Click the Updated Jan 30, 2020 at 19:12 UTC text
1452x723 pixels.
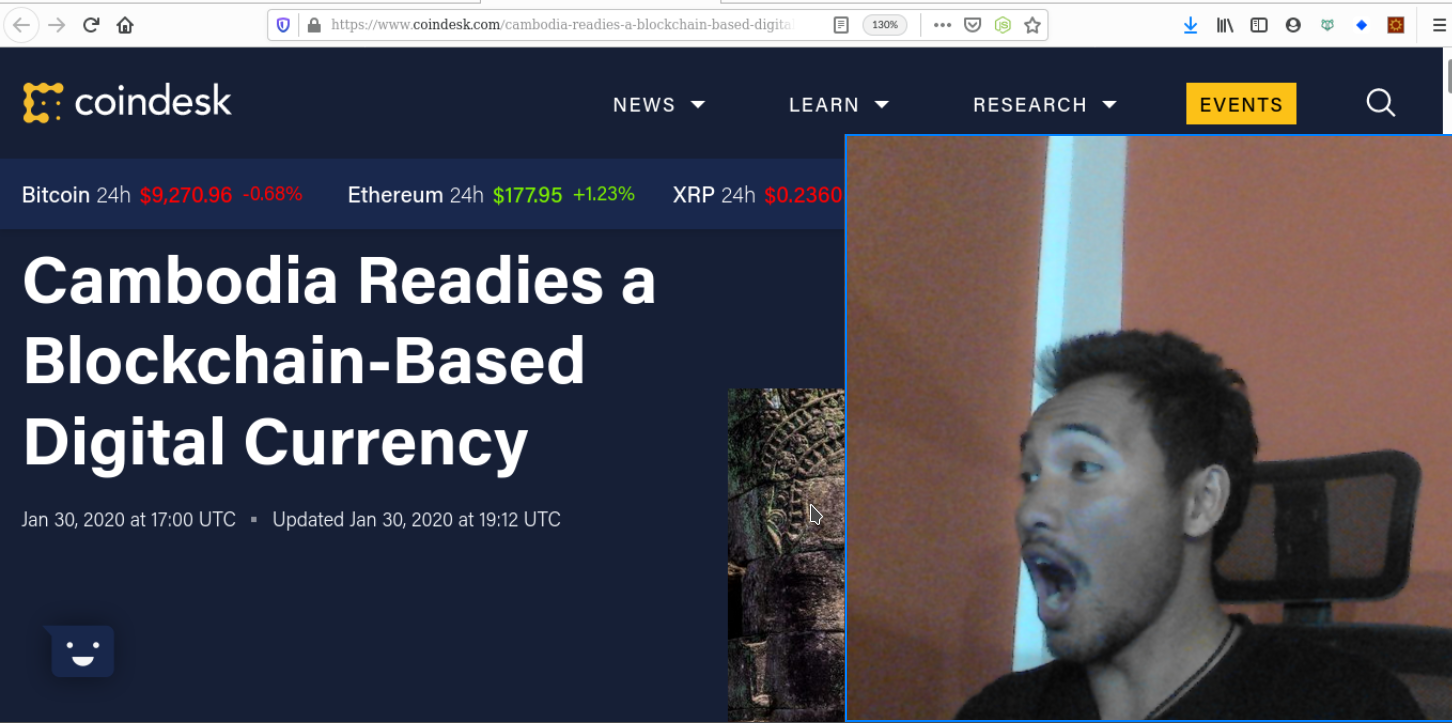point(416,519)
